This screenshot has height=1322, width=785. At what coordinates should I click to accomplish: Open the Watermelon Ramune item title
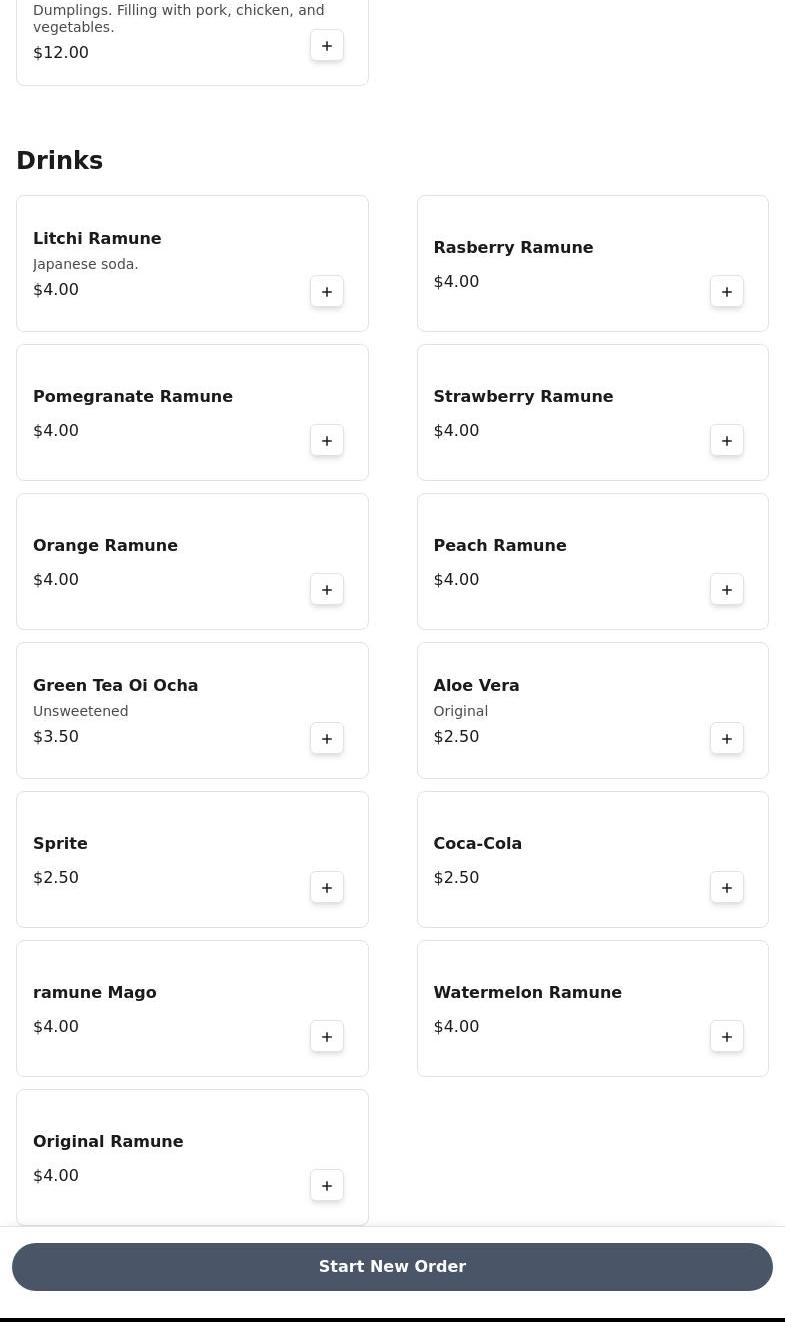[x=527, y=993]
